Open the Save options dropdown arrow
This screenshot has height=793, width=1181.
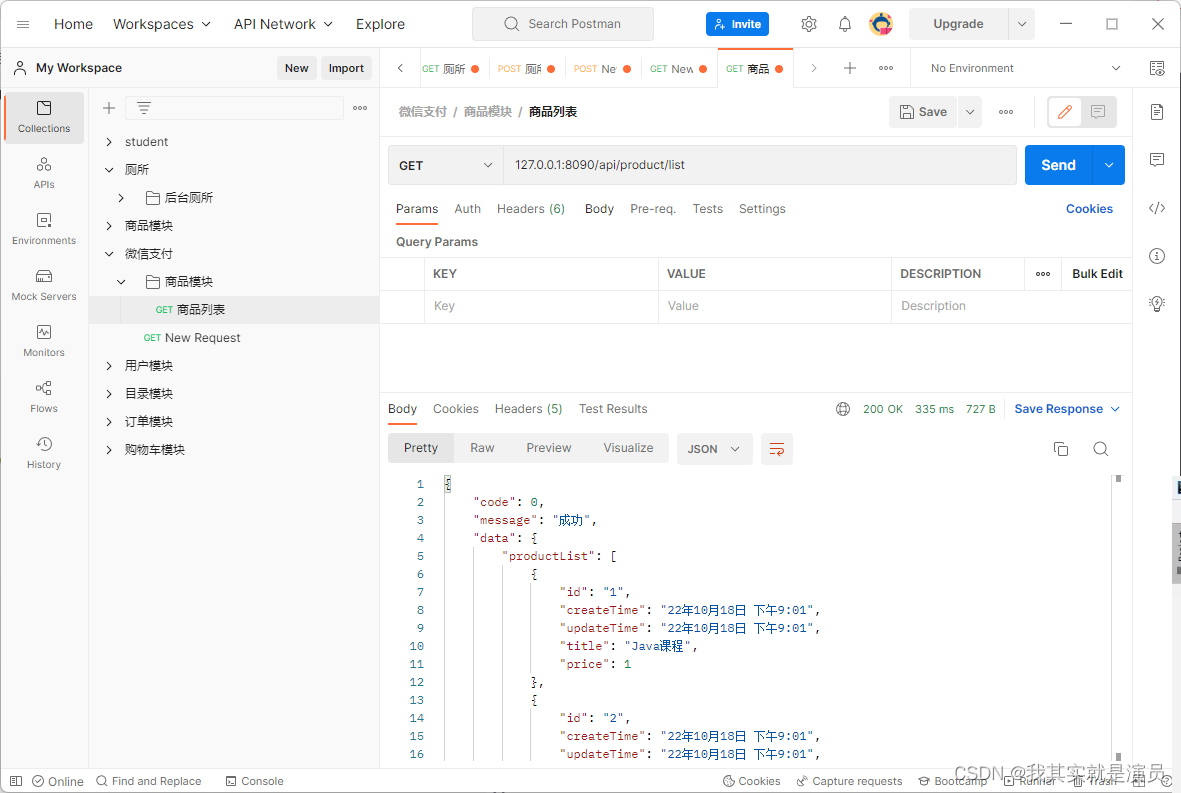click(970, 112)
